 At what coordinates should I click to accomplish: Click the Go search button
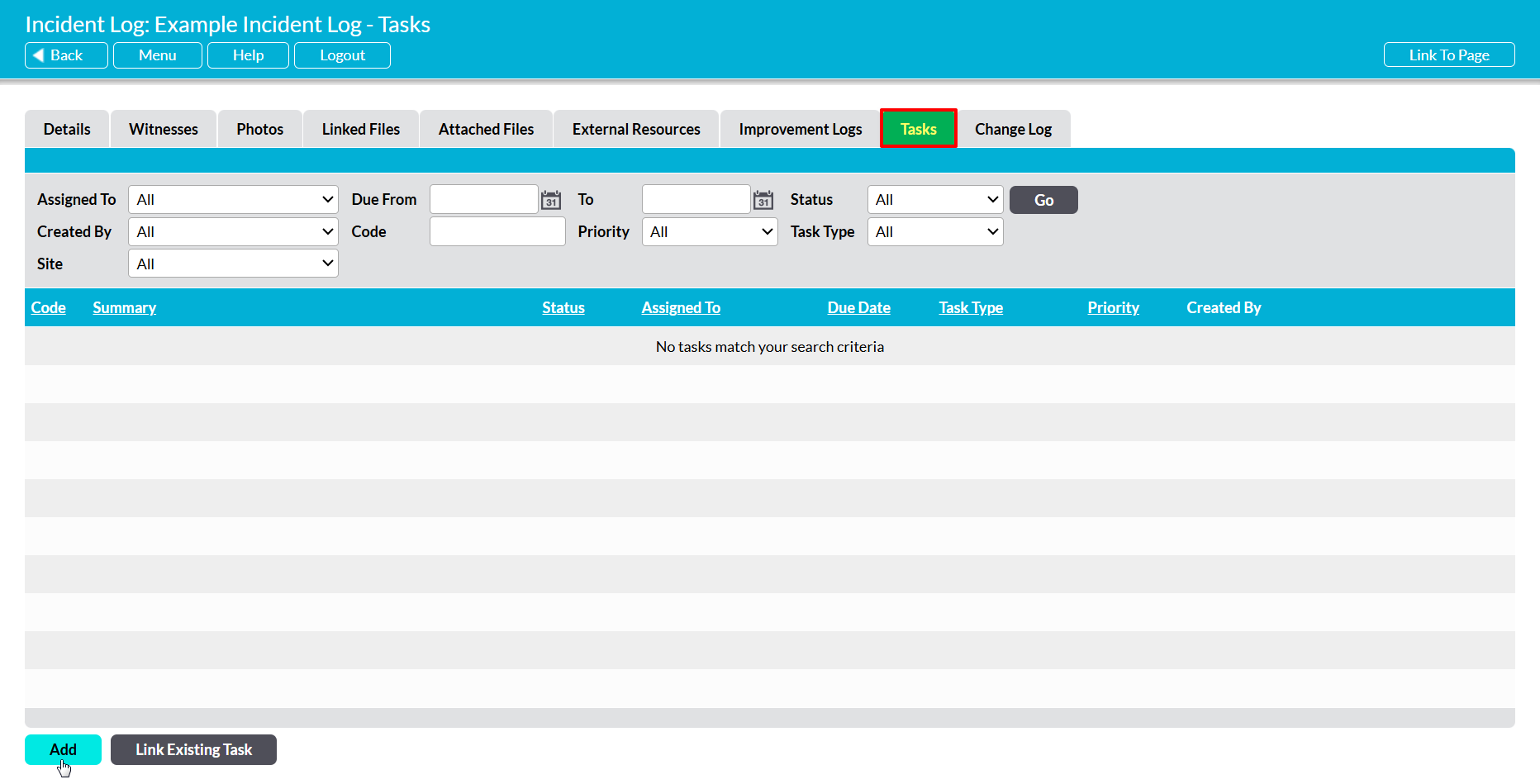[1043, 200]
